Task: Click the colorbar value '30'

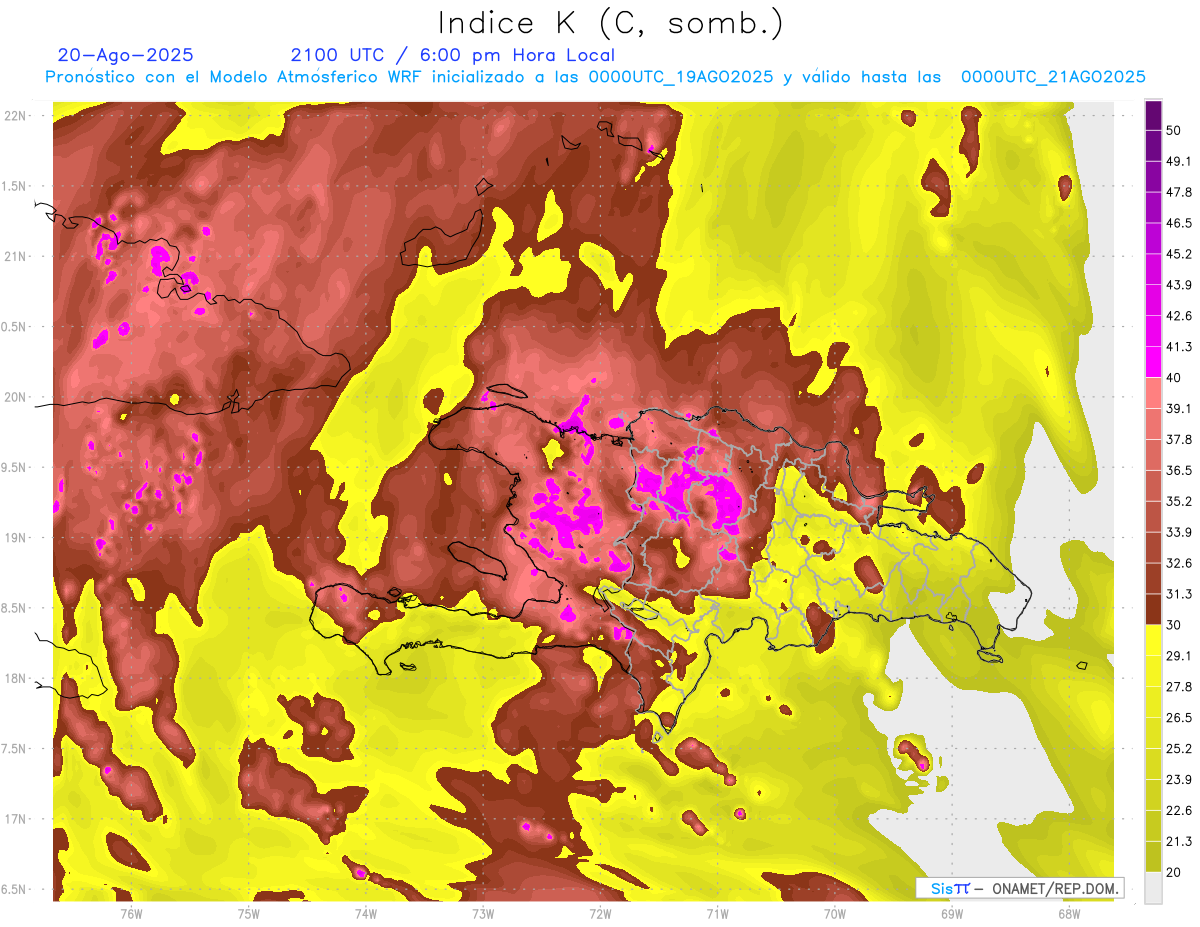Action: (x=1174, y=625)
